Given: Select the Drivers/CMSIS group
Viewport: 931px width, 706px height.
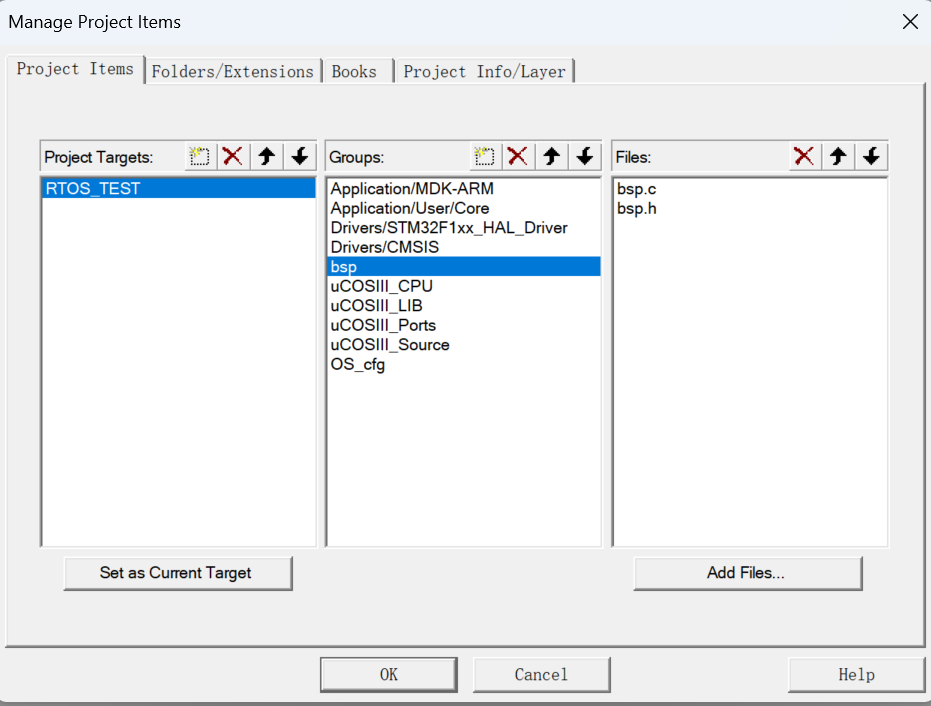Looking at the screenshot, I should (464, 247).
